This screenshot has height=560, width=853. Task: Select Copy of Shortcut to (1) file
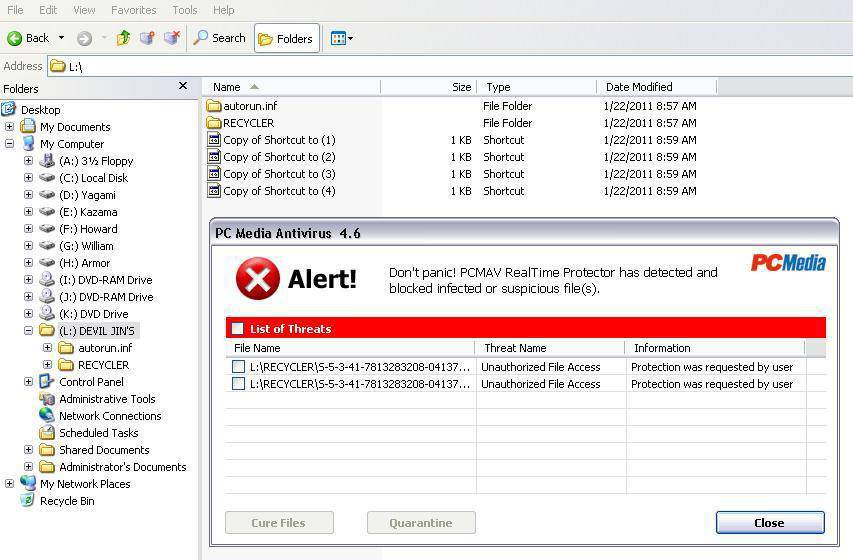click(x=271, y=140)
